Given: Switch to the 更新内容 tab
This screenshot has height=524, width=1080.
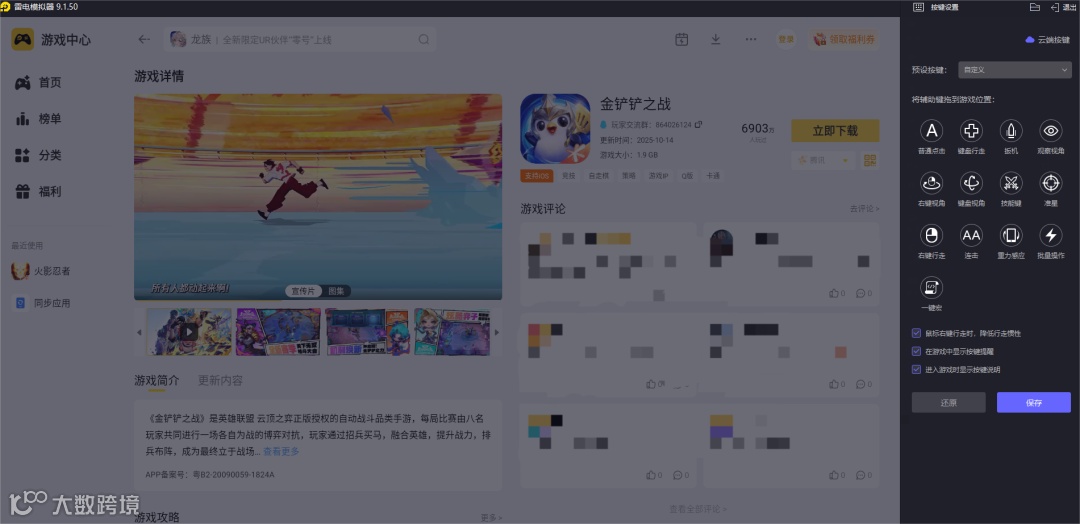Looking at the screenshot, I should [220, 380].
